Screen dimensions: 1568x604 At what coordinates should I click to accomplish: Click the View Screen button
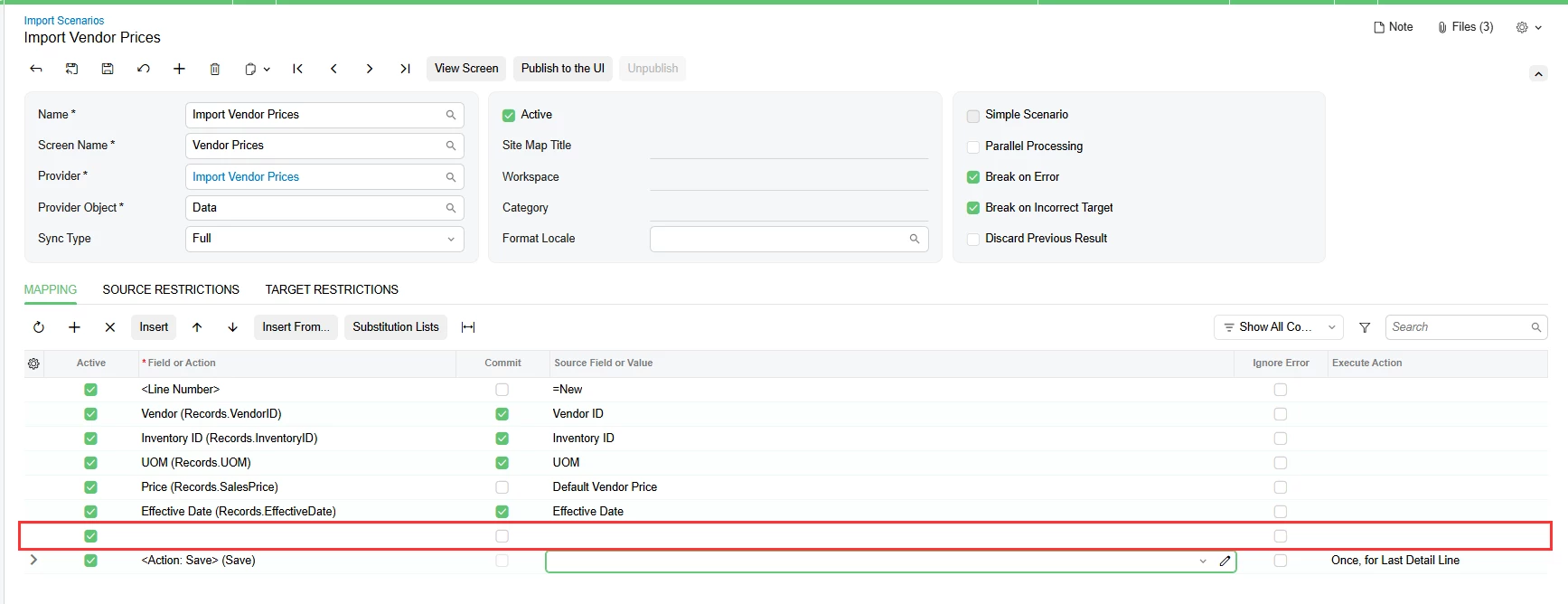click(x=466, y=69)
